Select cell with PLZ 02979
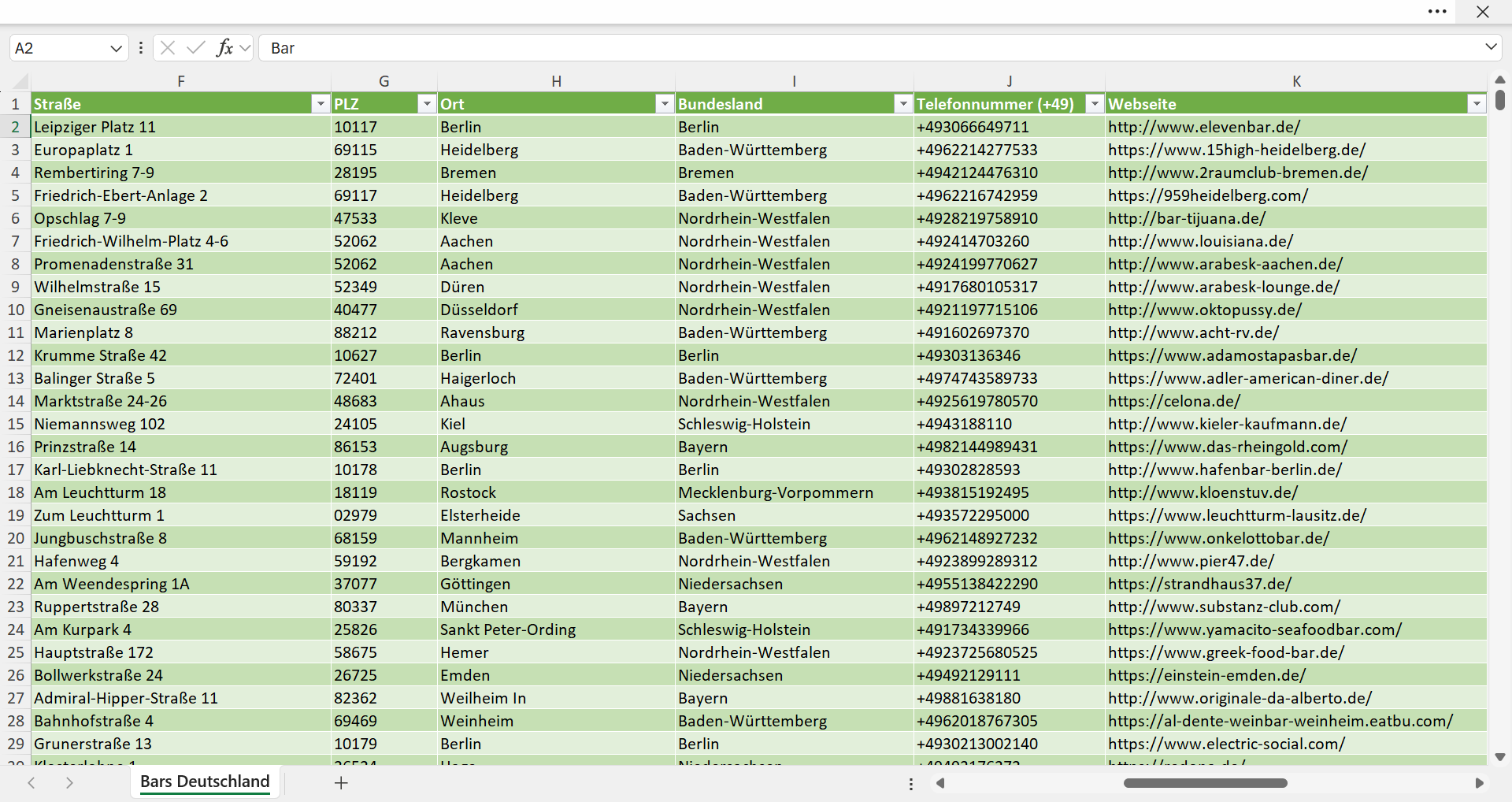This screenshot has width=1512, height=802. [384, 515]
